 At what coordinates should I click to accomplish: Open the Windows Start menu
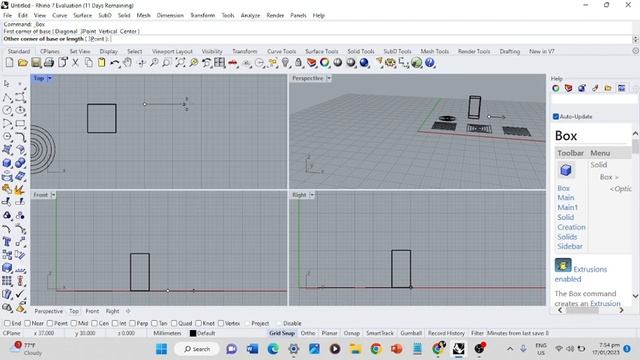tap(162, 349)
